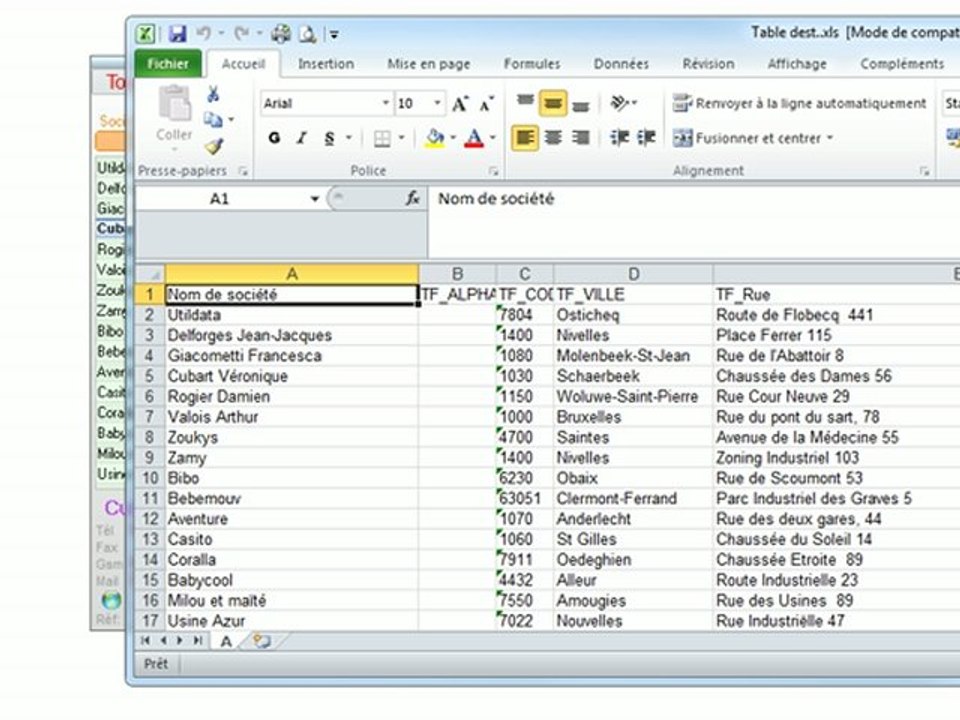
Task: Toggle bold (G) formatting
Action: [x=274, y=138]
